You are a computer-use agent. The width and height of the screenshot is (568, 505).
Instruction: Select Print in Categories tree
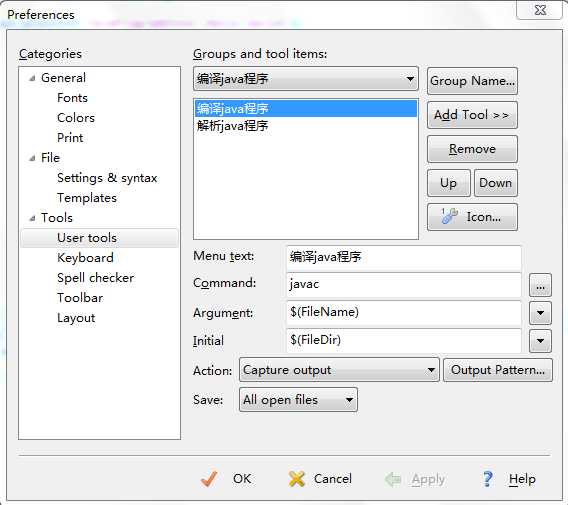pyautogui.click(x=70, y=138)
